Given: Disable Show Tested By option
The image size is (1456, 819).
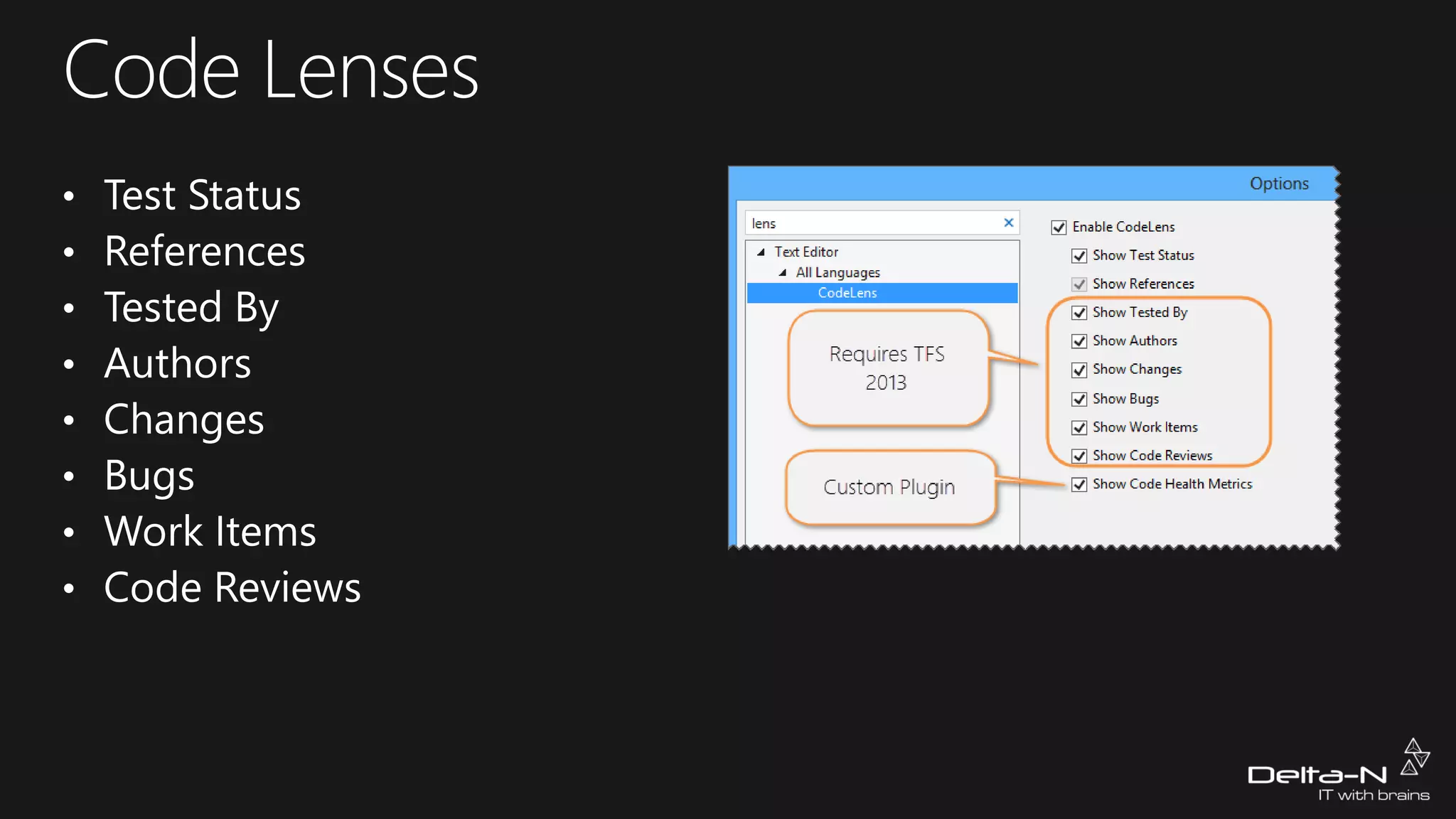Looking at the screenshot, I should pyautogui.click(x=1079, y=313).
